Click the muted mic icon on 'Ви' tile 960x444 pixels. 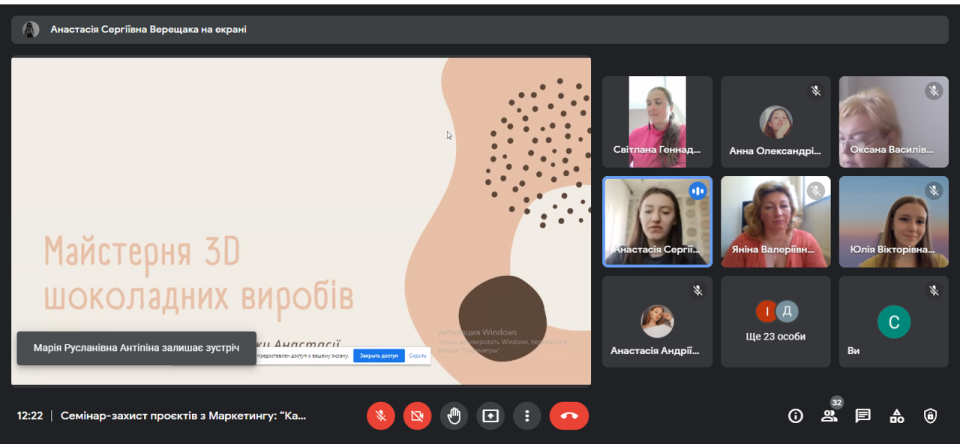934,291
